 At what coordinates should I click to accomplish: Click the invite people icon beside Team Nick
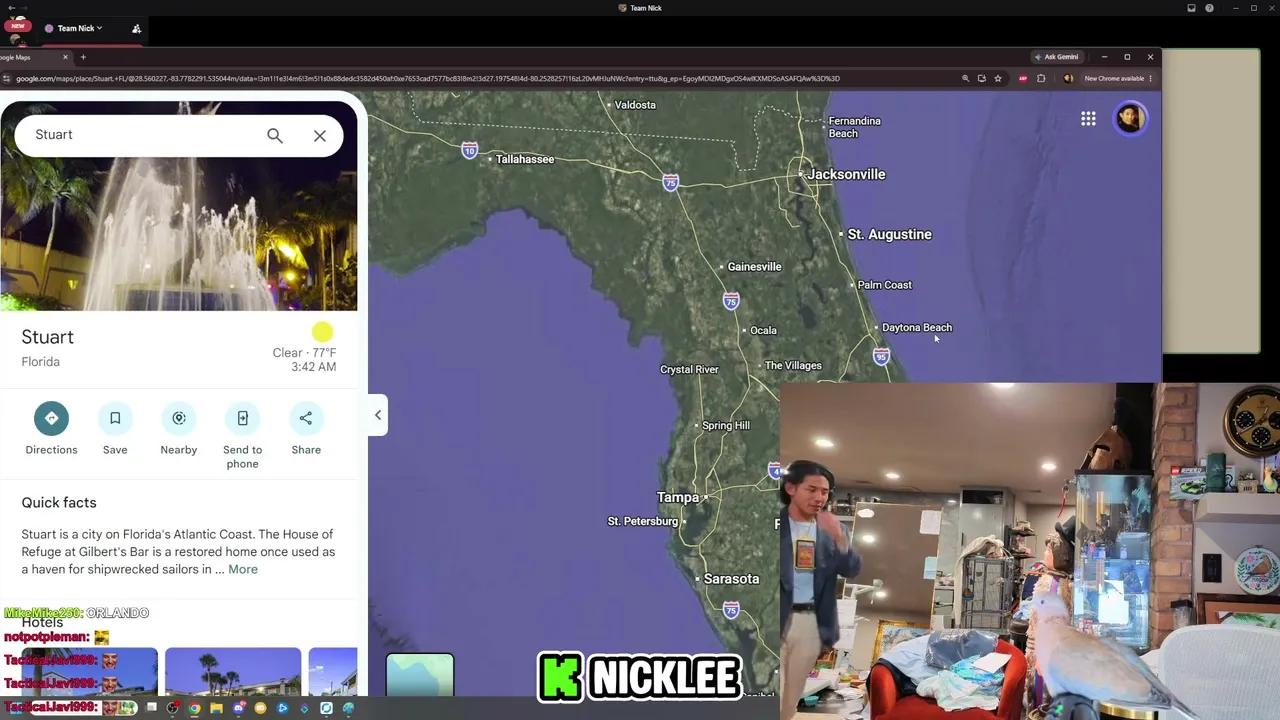pyautogui.click(x=136, y=28)
